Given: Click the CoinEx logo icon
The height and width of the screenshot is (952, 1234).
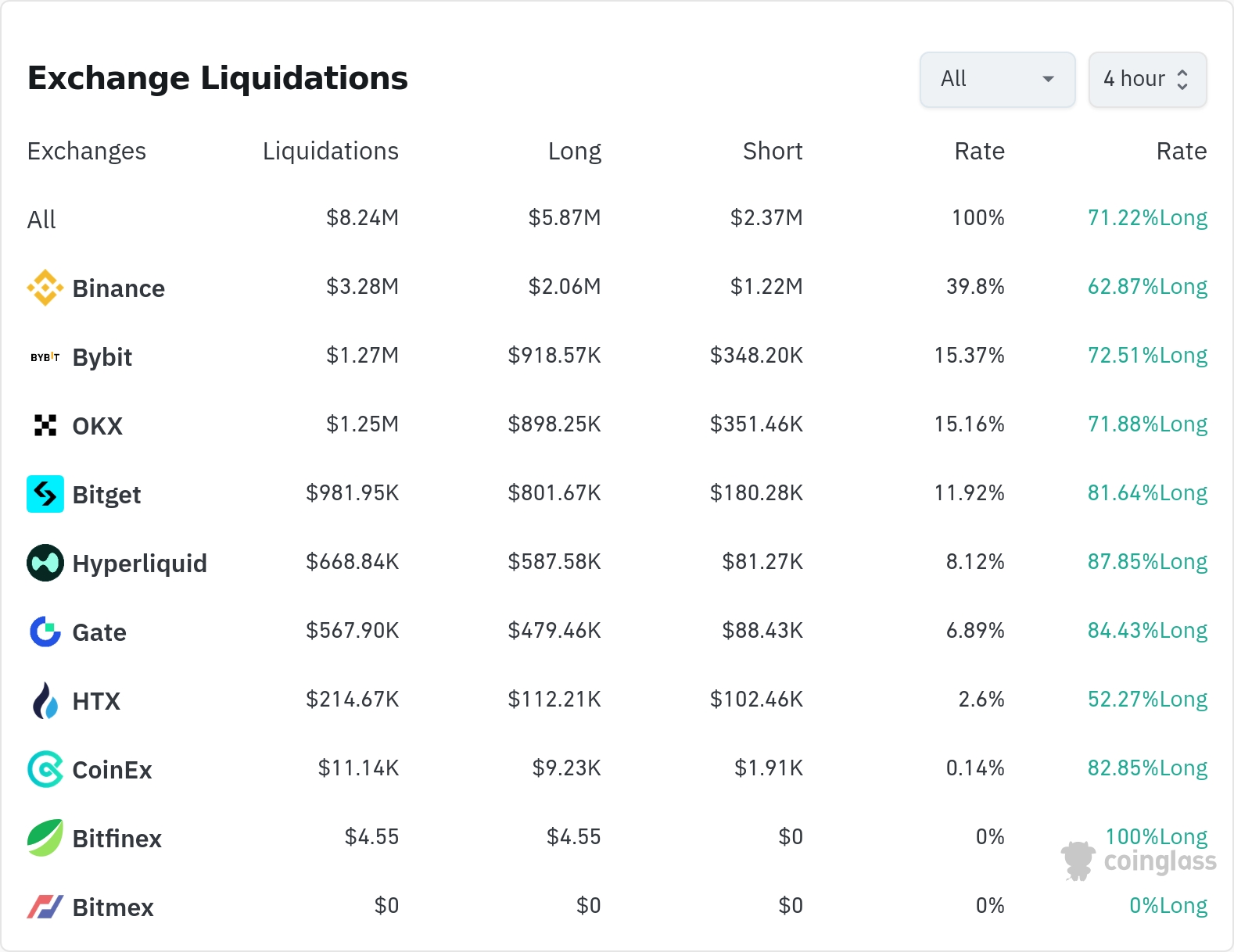Looking at the screenshot, I should point(45,769).
